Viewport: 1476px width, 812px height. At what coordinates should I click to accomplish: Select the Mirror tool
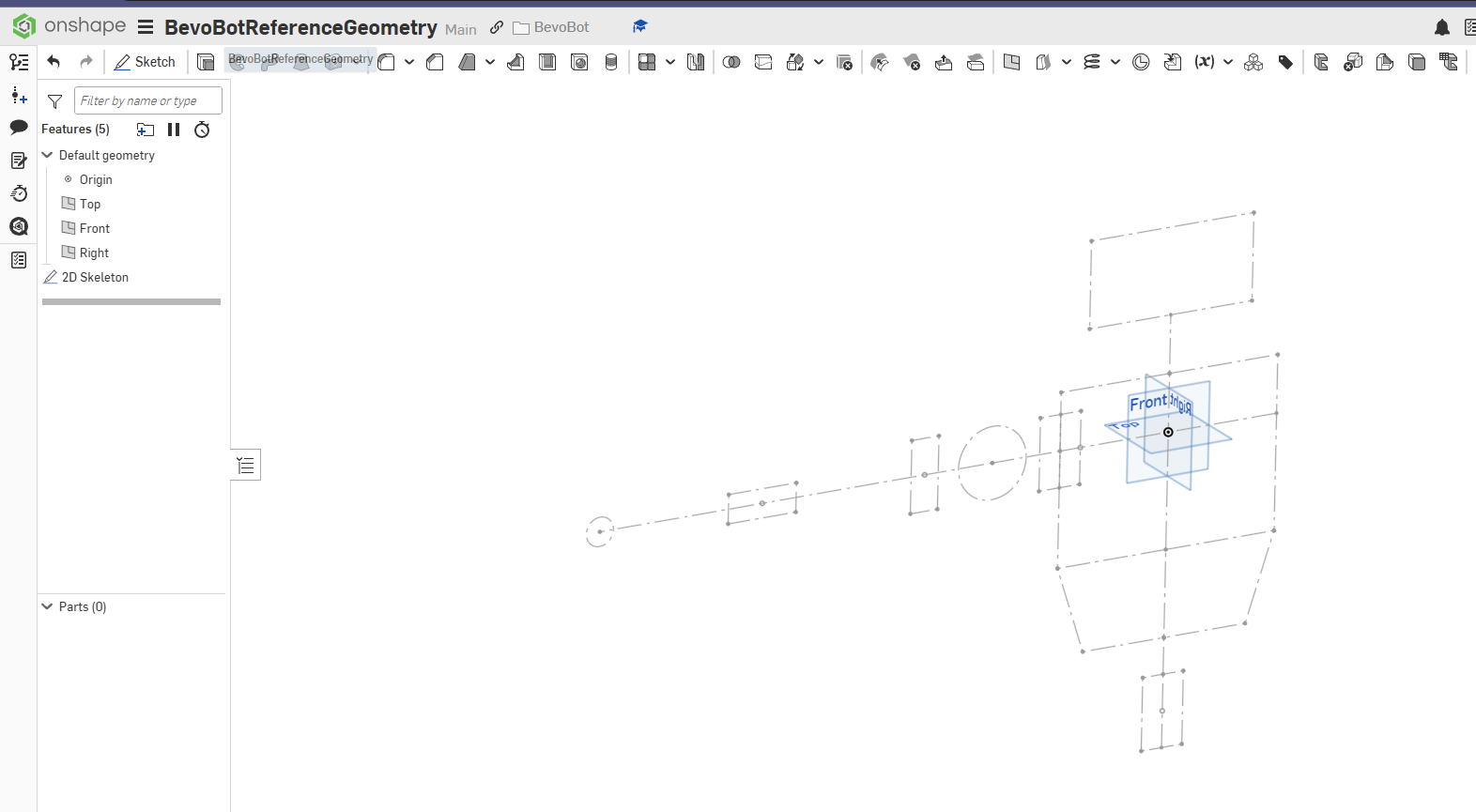(696, 62)
